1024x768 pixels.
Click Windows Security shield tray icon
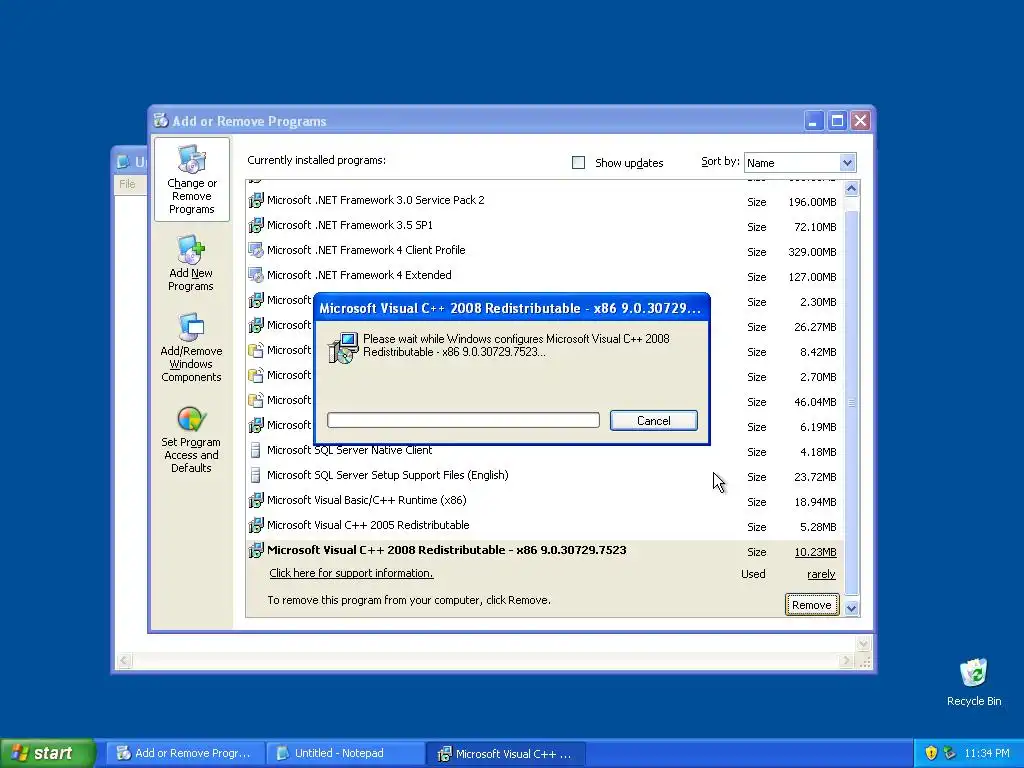tap(931, 753)
